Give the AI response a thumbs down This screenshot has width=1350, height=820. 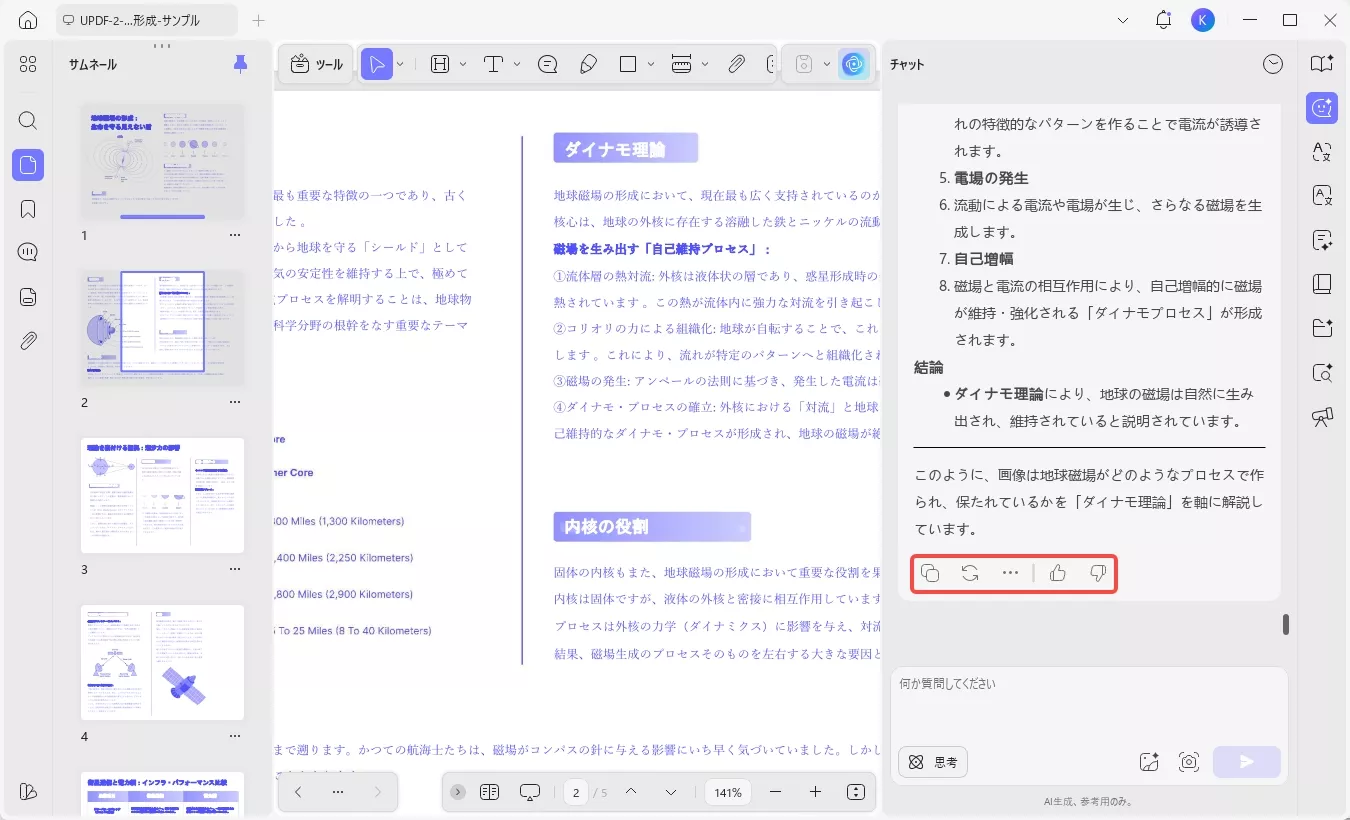tap(1097, 573)
